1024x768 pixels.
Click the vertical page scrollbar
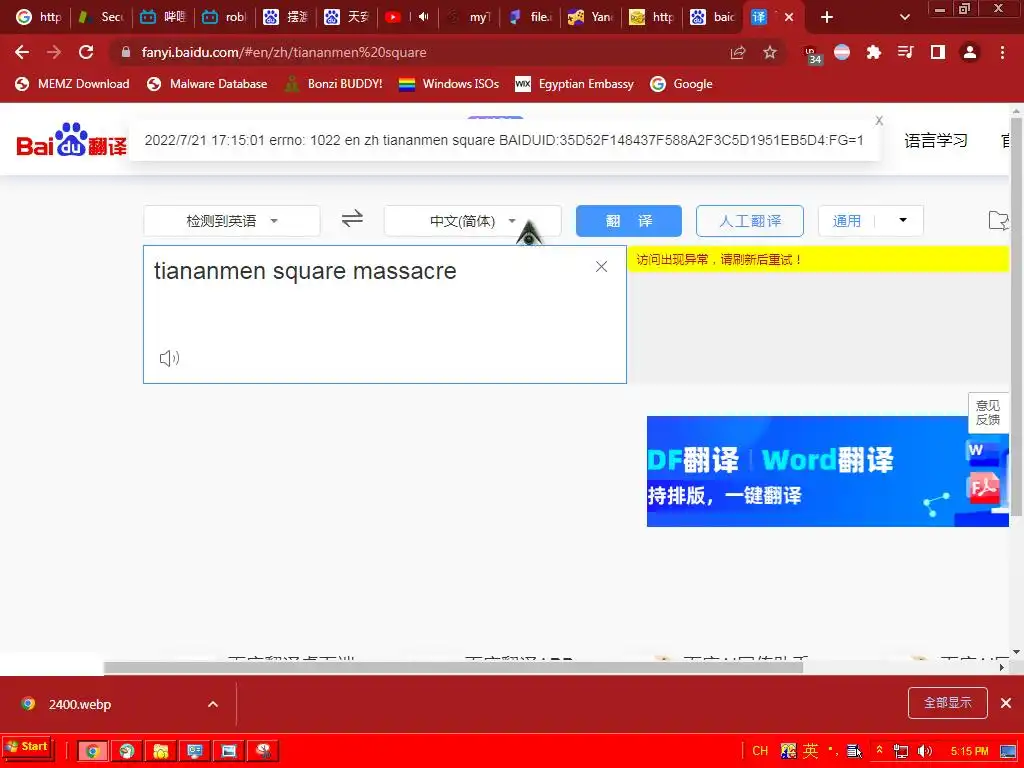(x=1016, y=318)
